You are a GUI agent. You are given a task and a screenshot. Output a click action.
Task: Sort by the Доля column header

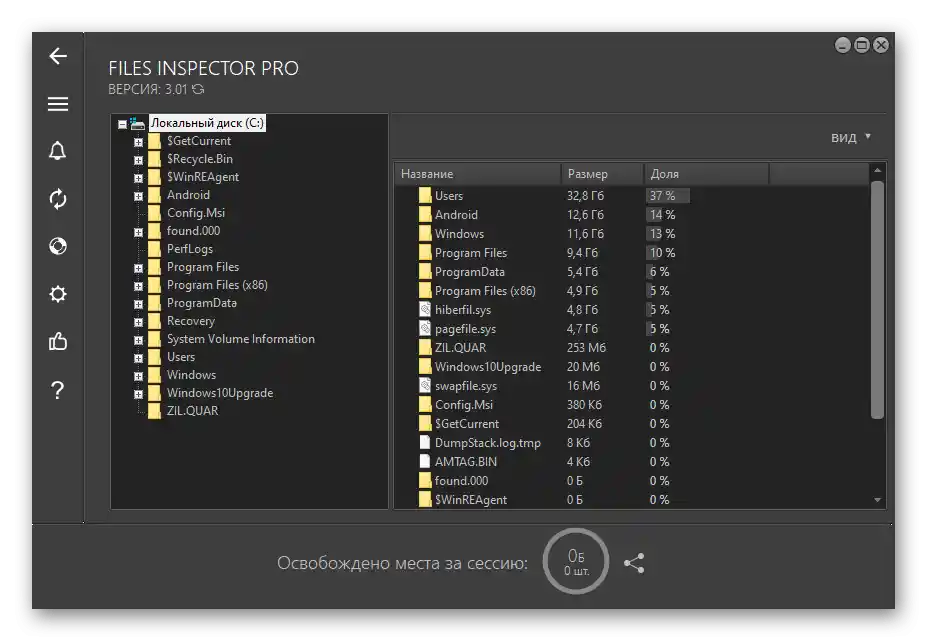pyautogui.click(x=706, y=174)
